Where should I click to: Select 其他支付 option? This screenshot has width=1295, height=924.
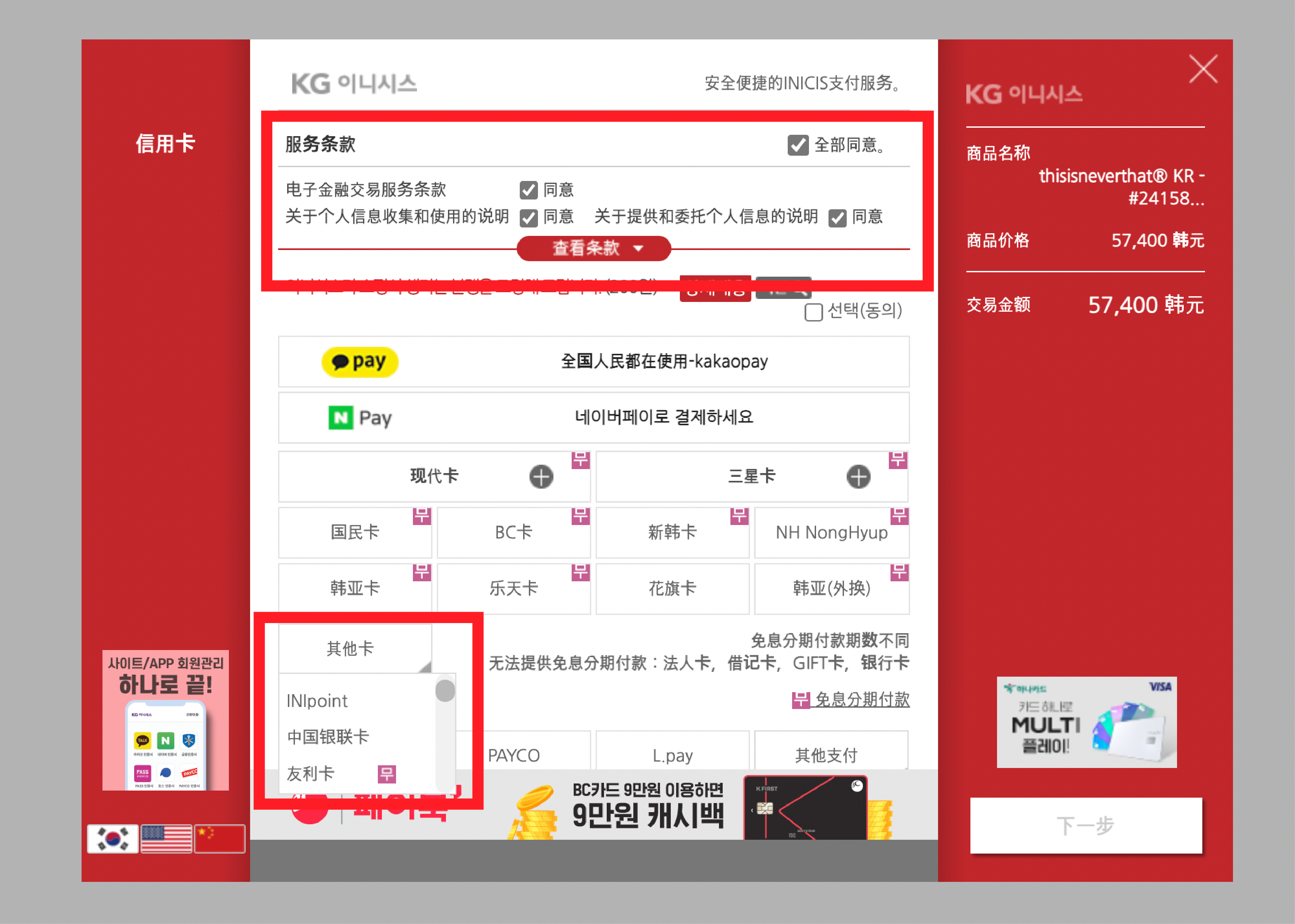tap(832, 756)
